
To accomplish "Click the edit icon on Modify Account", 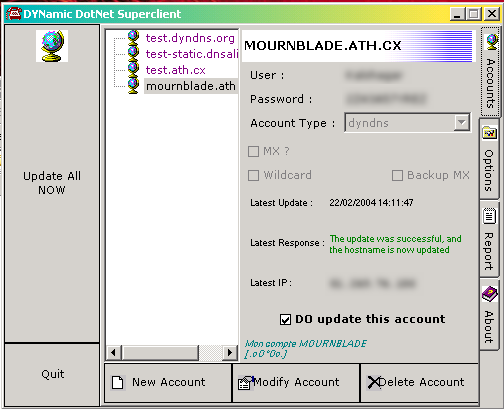I will 246,383.
